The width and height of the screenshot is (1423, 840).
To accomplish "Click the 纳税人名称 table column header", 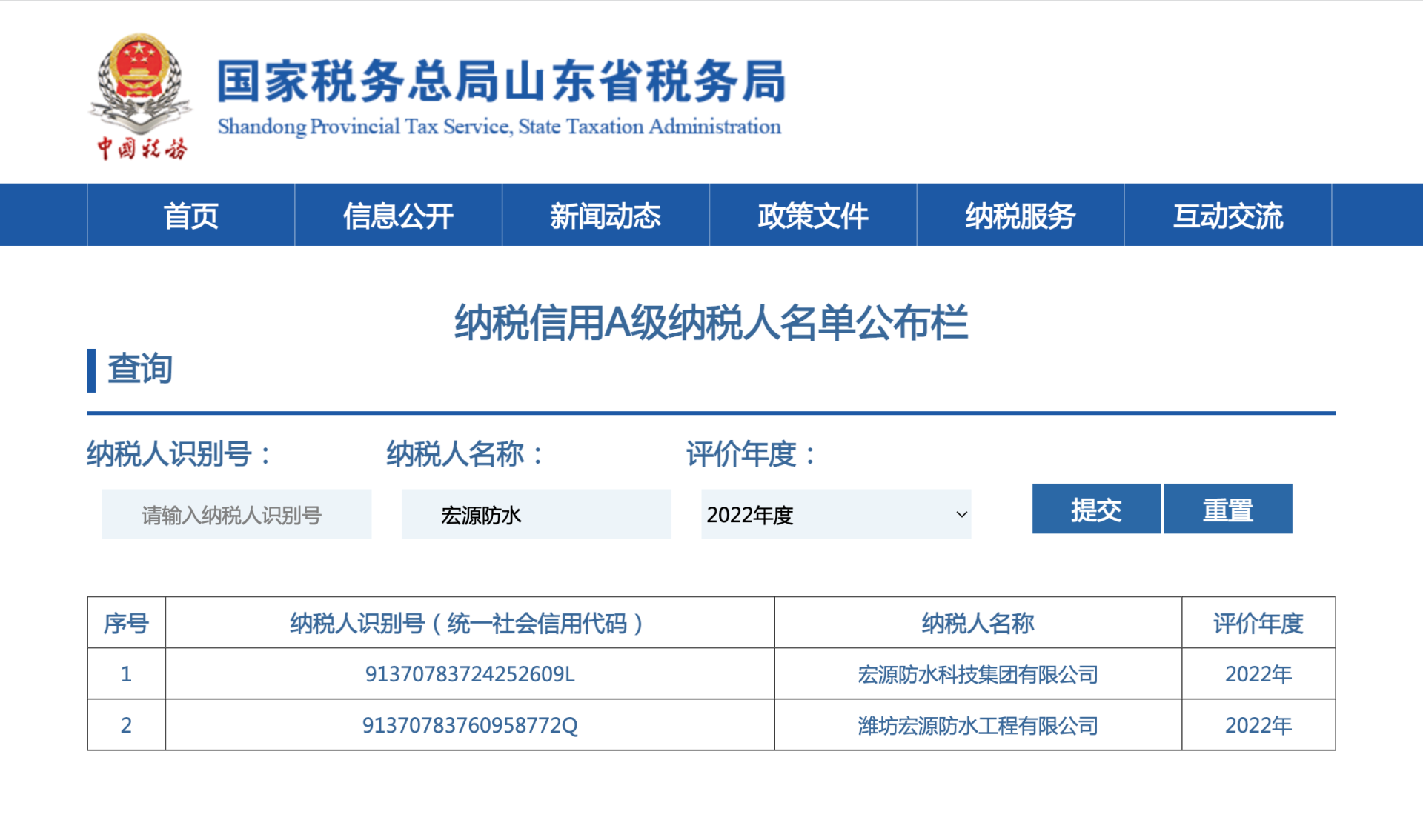I will pyautogui.click(x=978, y=623).
